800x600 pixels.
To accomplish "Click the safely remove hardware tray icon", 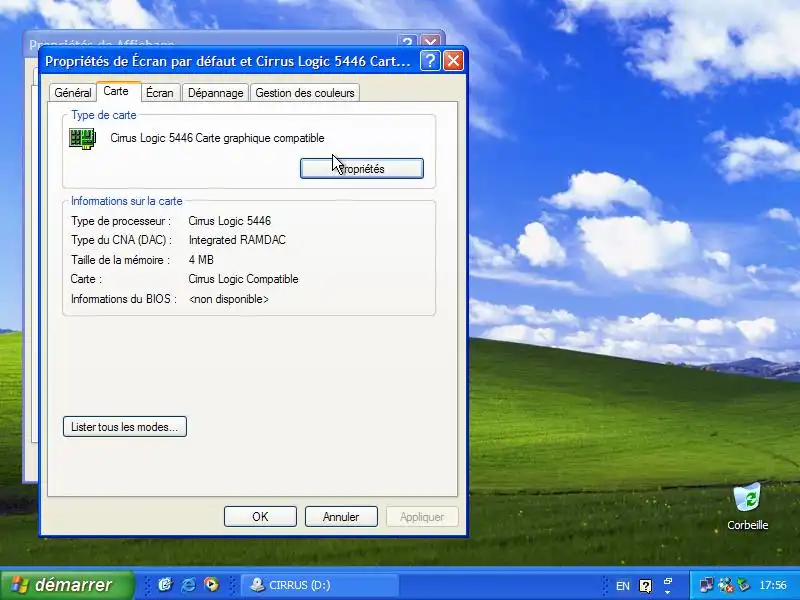I will [x=744, y=585].
